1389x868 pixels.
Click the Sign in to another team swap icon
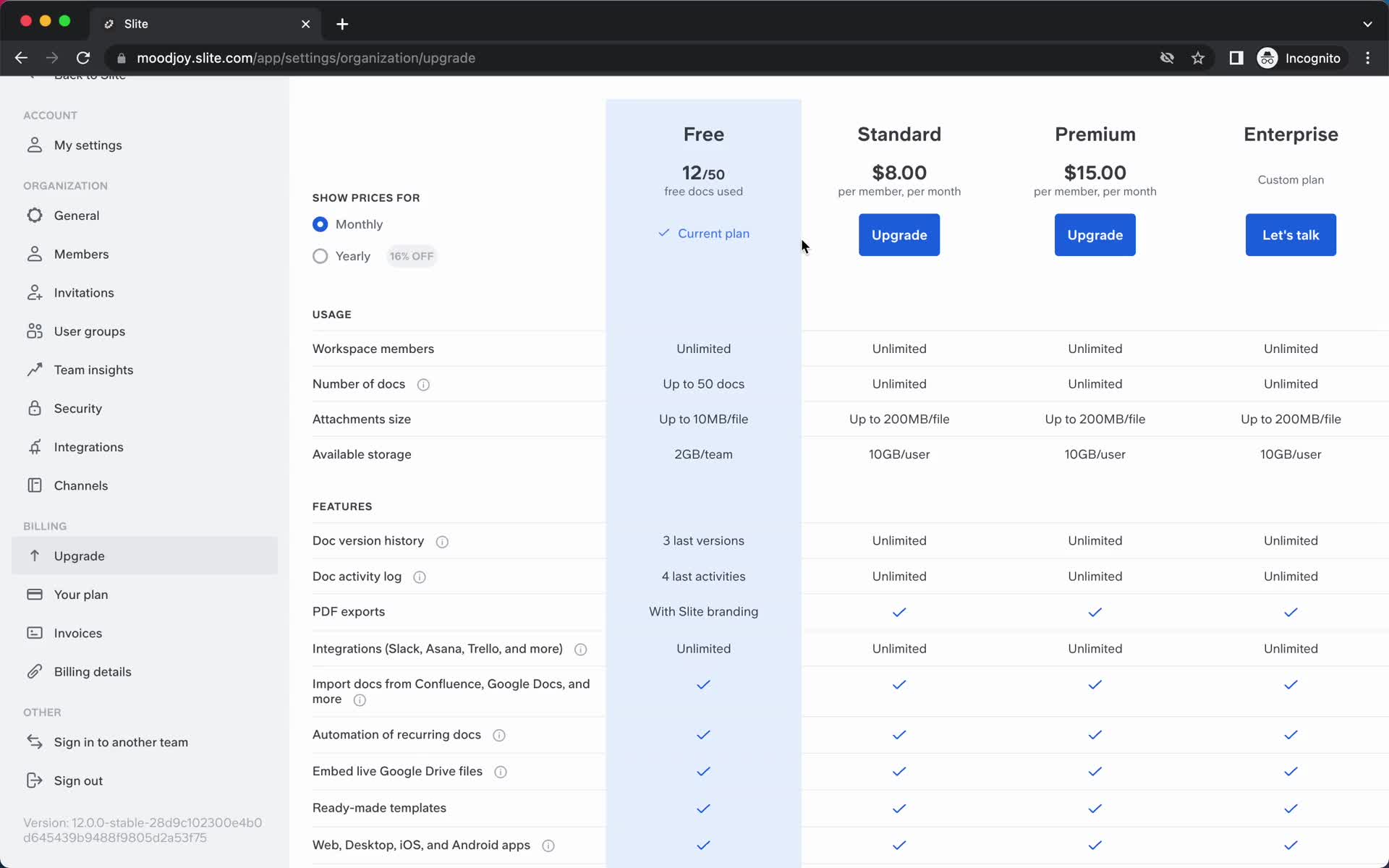point(35,741)
